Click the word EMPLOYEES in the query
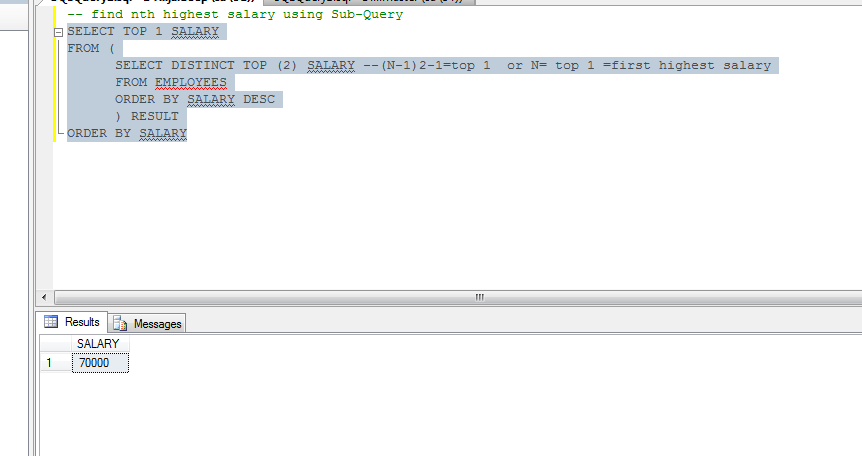The image size is (862, 456). [x=191, y=83]
